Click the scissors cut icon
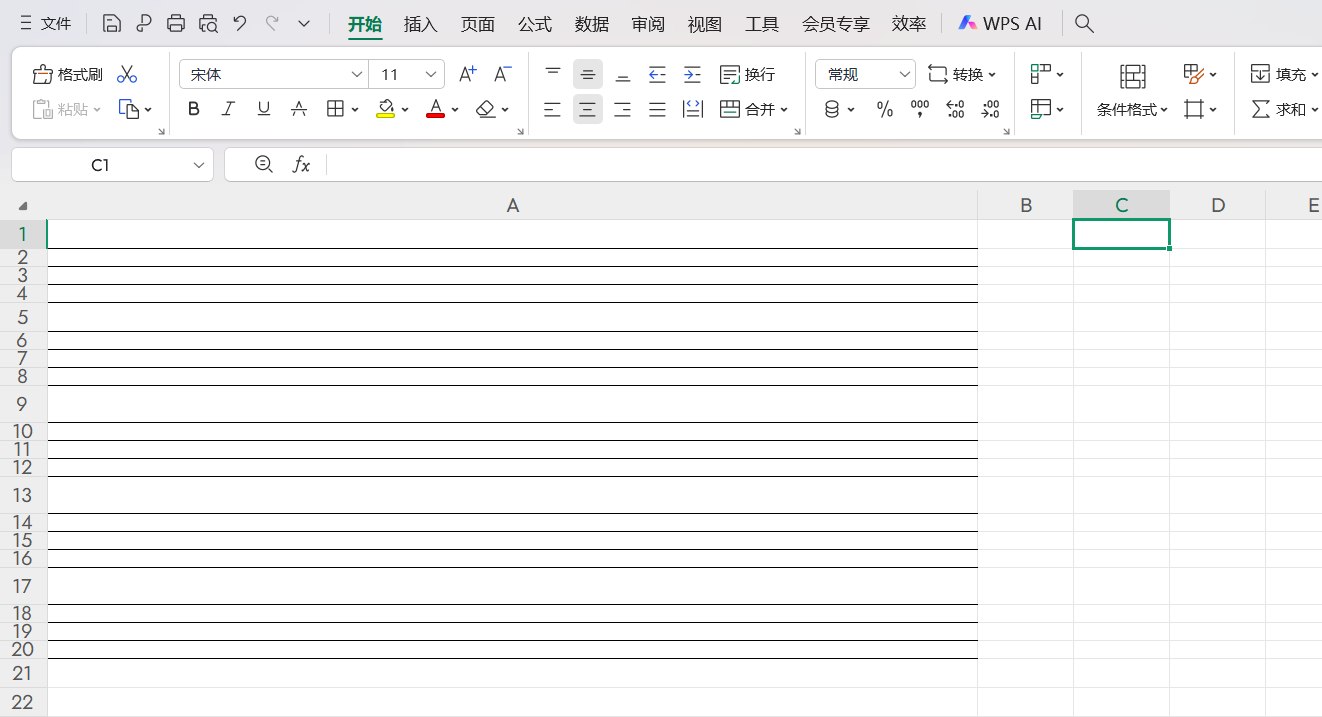The width and height of the screenshot is (1322, 717). (127, 74)
